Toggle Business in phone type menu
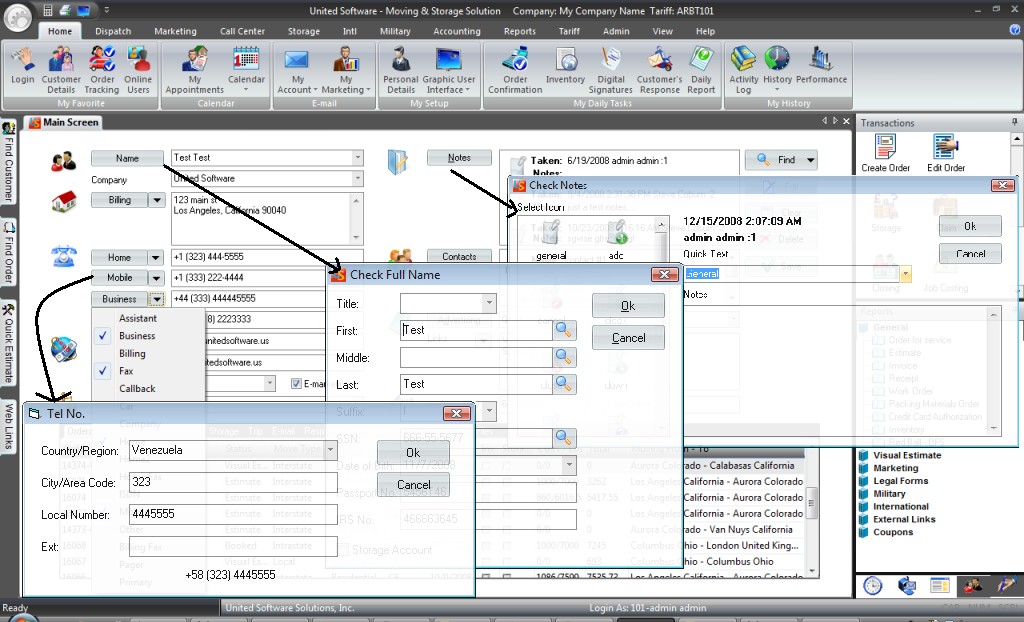 coord(137,336)
